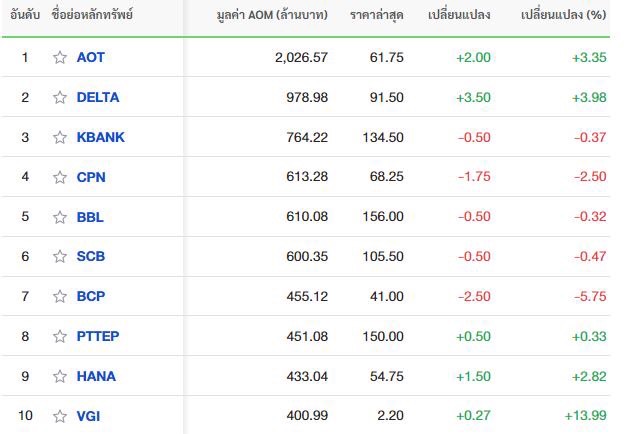630x434 pixels.
Task: Click the star icon next to VGI
Action: click(x=60, y=416)
